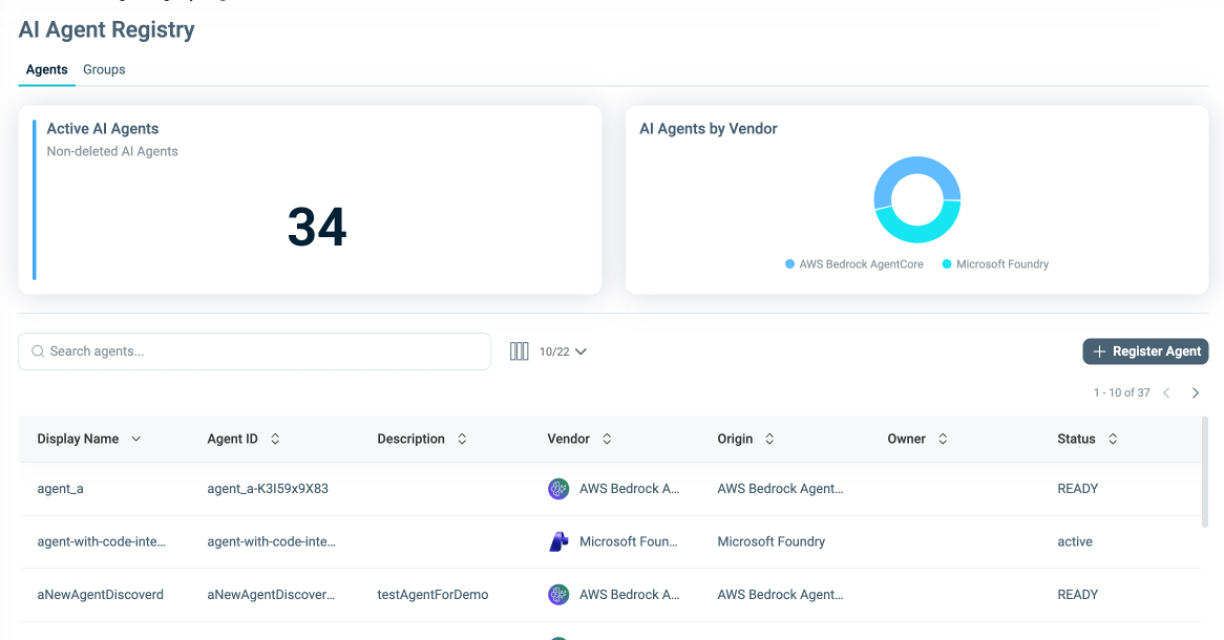Click the testAgentForDemo description cell
The width and height of the screenshot is (1224, 640).
tap(433, 595)
